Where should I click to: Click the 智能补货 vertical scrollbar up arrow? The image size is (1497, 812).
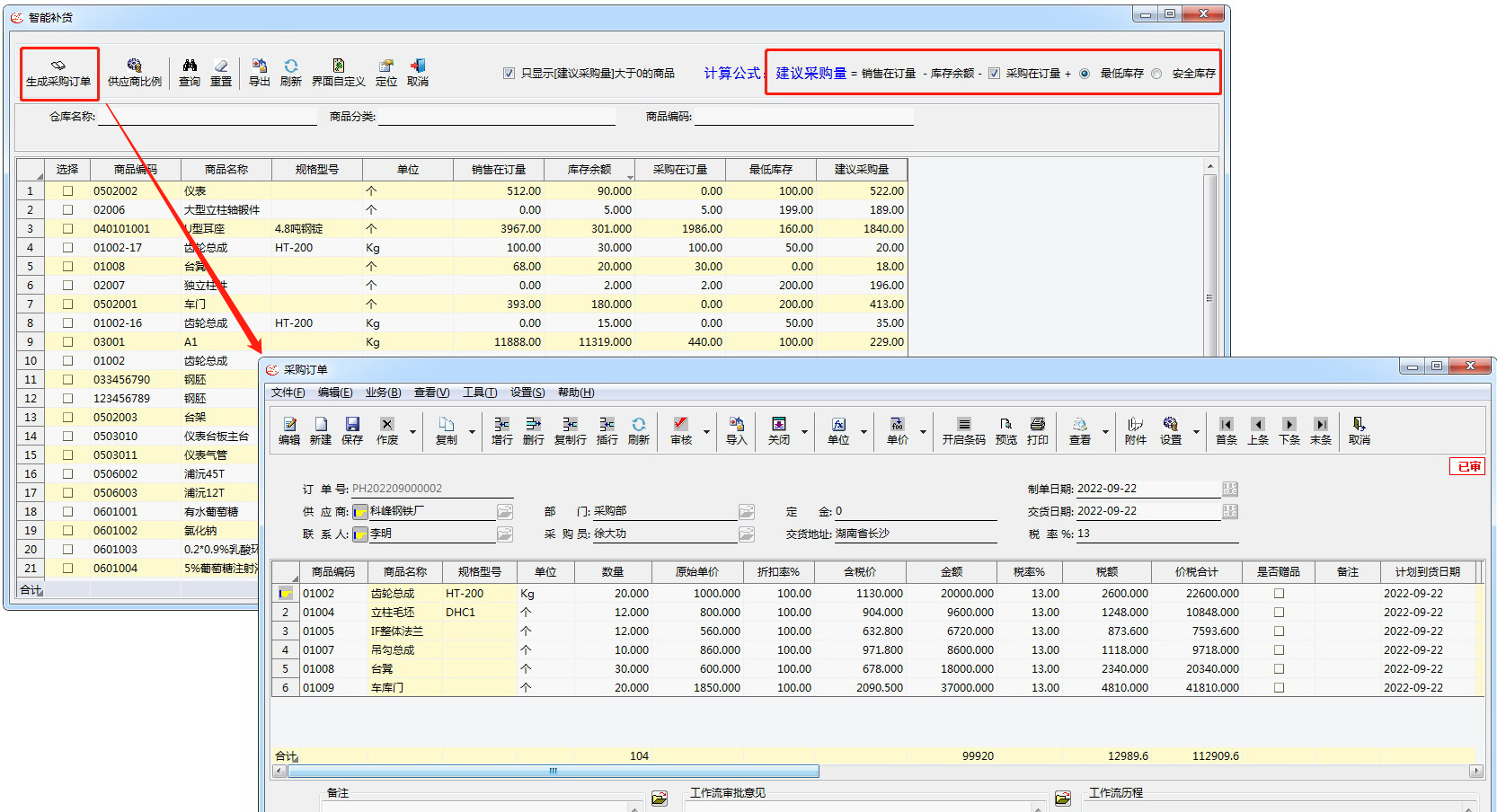(1209, 166)
